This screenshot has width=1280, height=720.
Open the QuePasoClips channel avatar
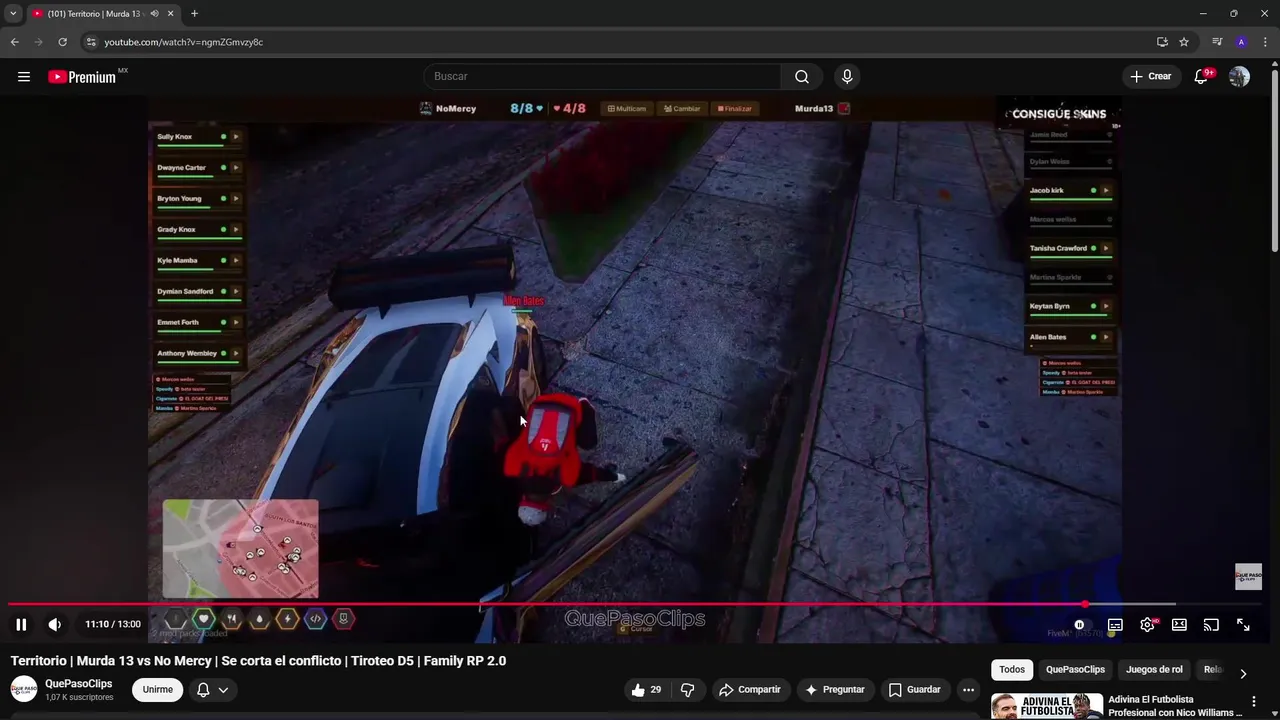24,689
